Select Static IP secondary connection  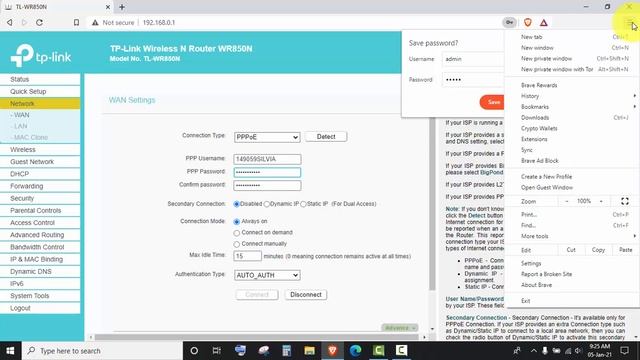click(303, 204)
